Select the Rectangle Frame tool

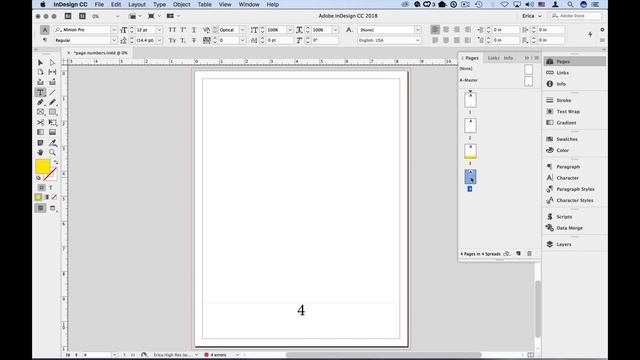[40, 112]
